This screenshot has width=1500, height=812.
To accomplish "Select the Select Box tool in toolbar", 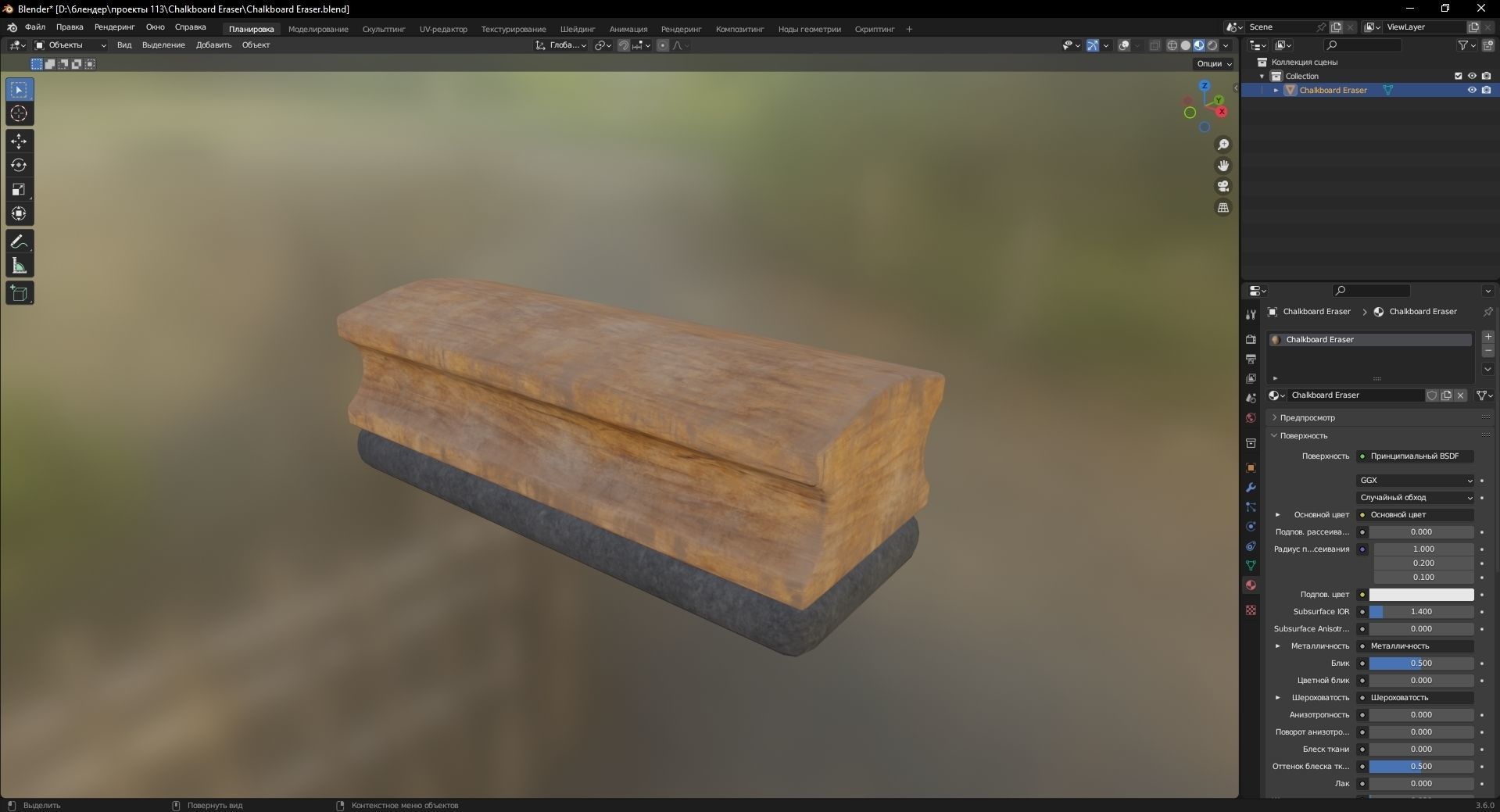I will (19, 90).
